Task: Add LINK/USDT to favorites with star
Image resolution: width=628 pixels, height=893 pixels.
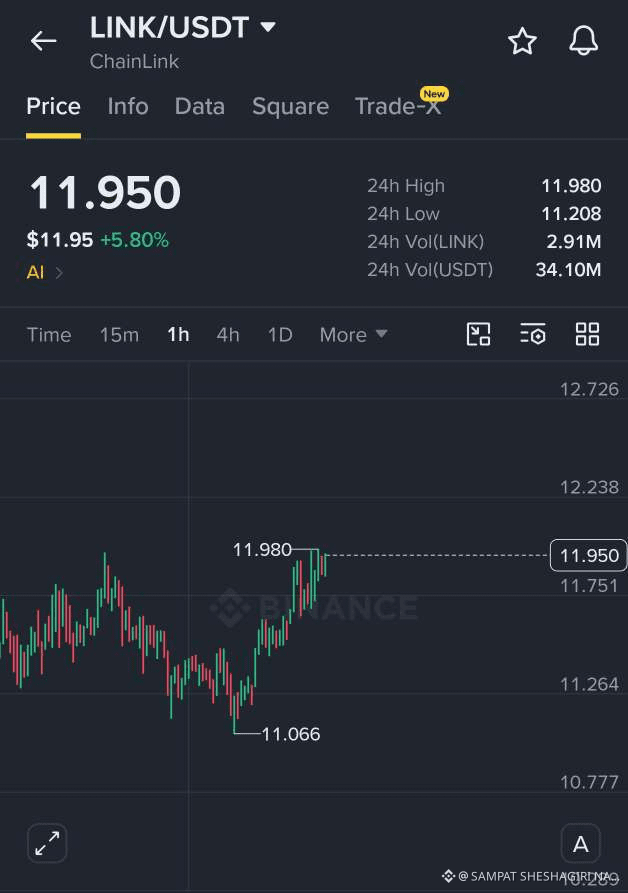Action: click(x=522, y=41)
